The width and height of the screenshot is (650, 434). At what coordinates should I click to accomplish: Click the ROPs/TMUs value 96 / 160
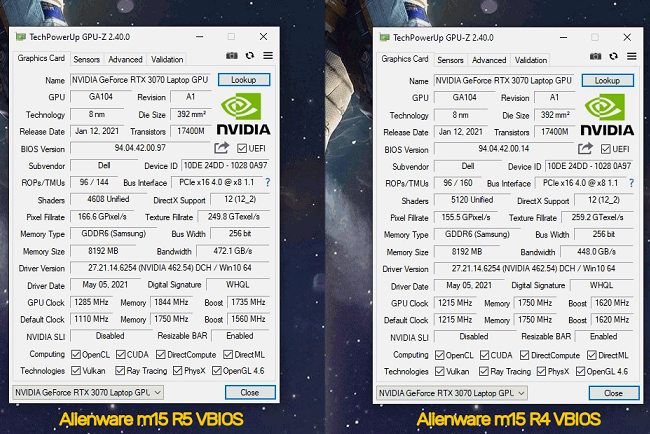(458, 183)
